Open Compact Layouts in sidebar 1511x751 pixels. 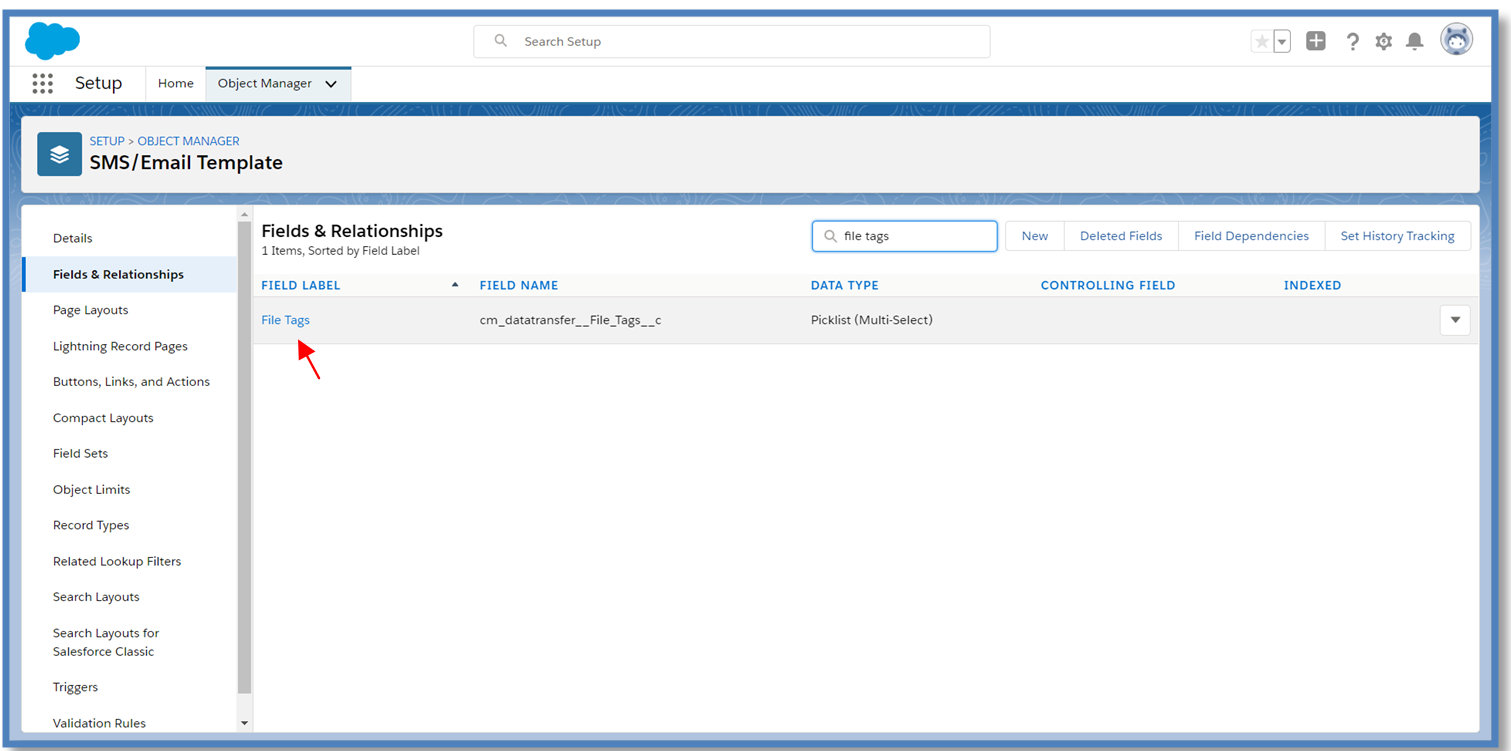[103, 418]
